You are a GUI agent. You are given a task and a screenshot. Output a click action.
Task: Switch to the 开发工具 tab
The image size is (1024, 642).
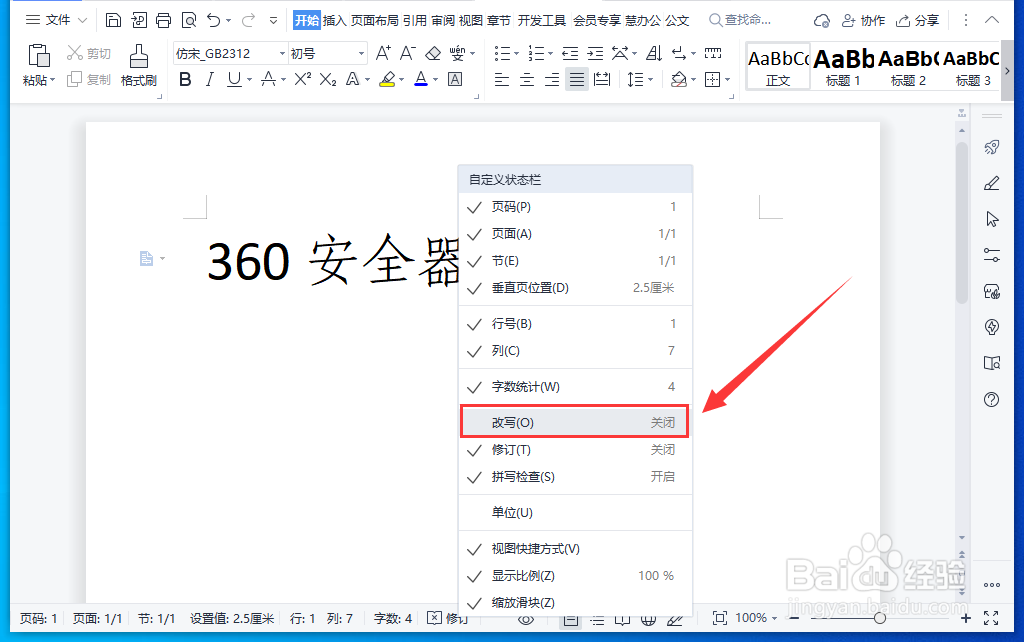541,20
